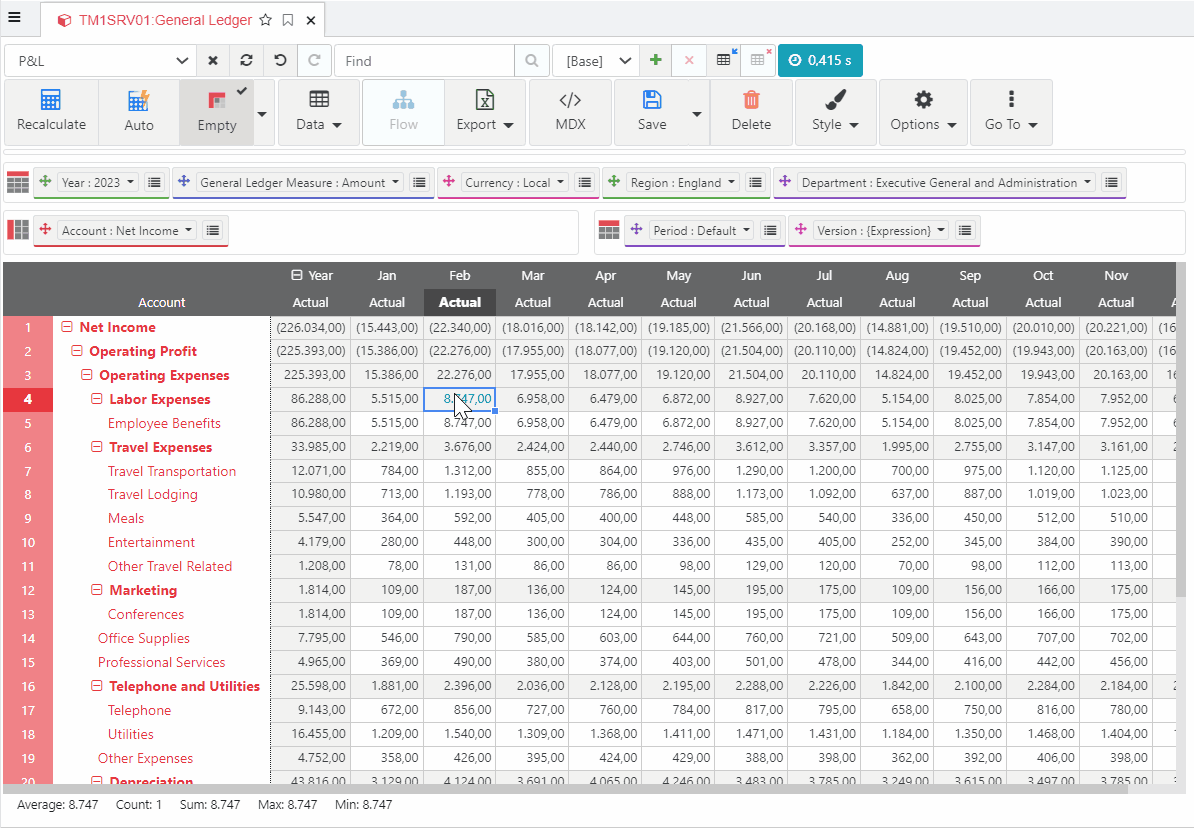Image resolution: width=1194 pixels, height=828 pixels.
Task: Click the refresh view icon
Action: pos(246,61)
